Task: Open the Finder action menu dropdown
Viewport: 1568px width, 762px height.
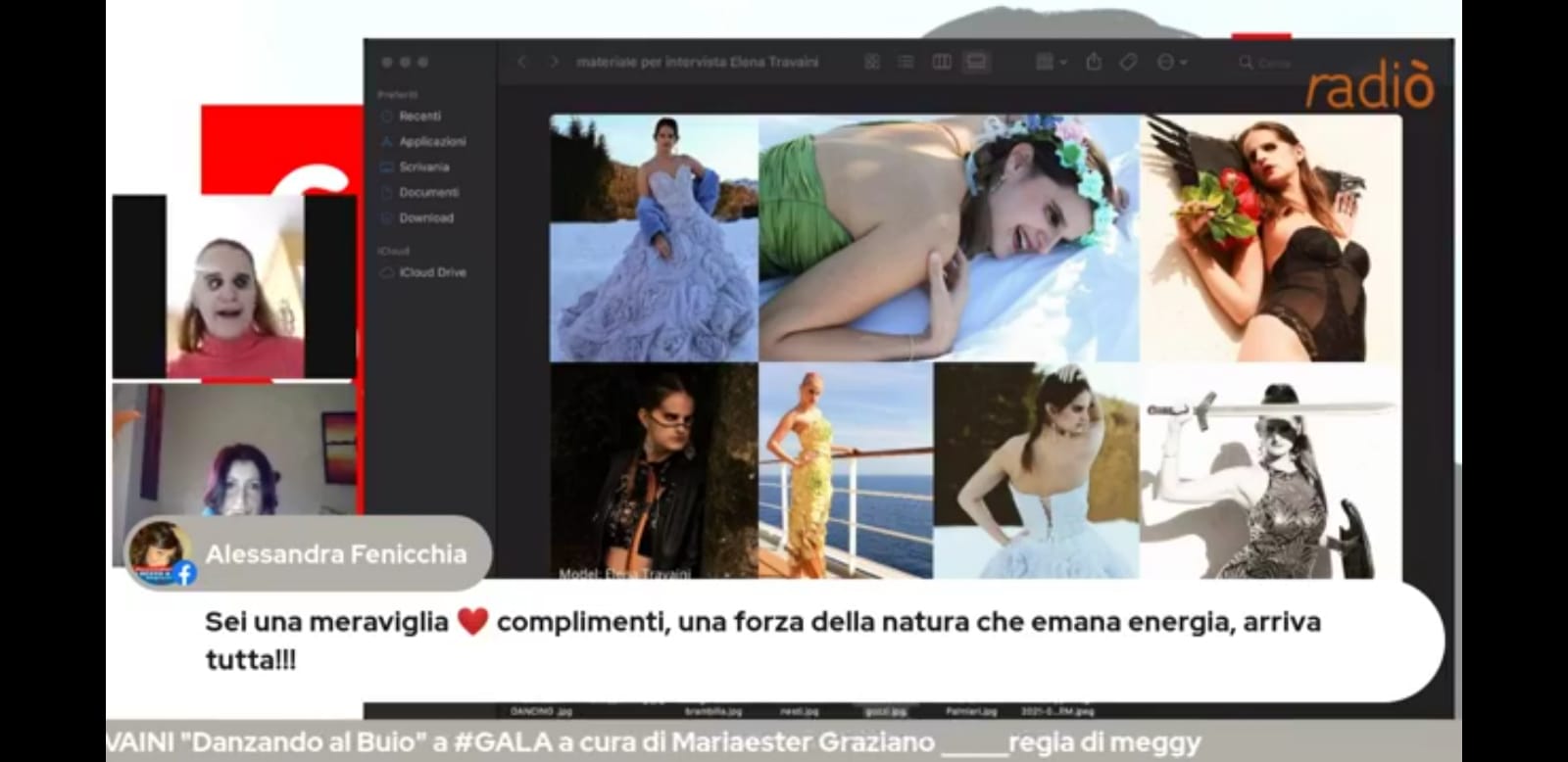Action: click(x=1172, y=62)
